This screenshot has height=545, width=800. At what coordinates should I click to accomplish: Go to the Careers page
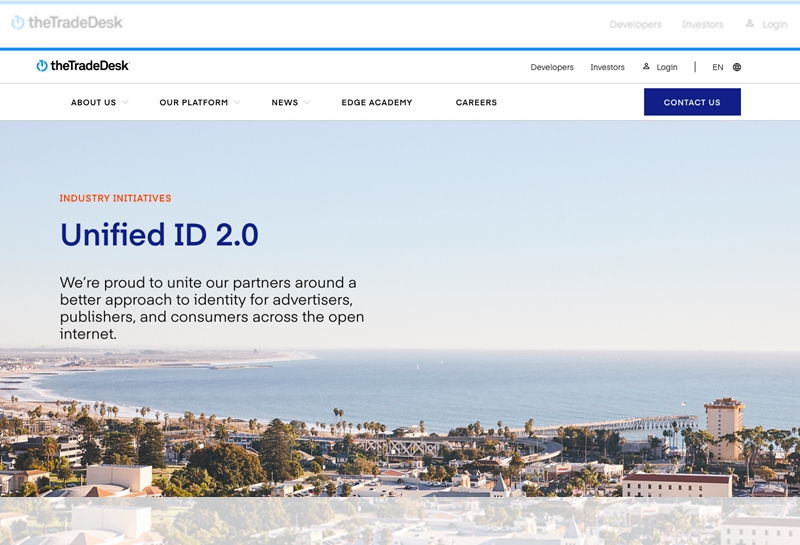(476, 103)
